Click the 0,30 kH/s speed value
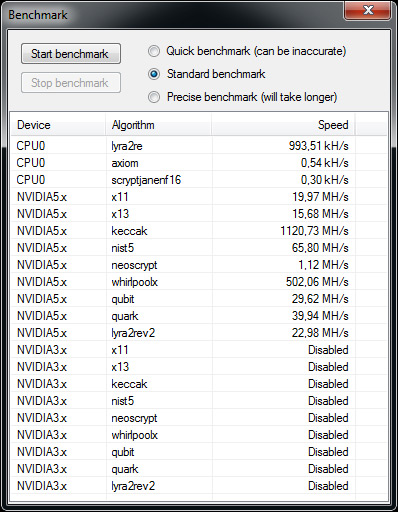Image resolution: width=398 pixels, height=512 pixels. pos(324,180)
